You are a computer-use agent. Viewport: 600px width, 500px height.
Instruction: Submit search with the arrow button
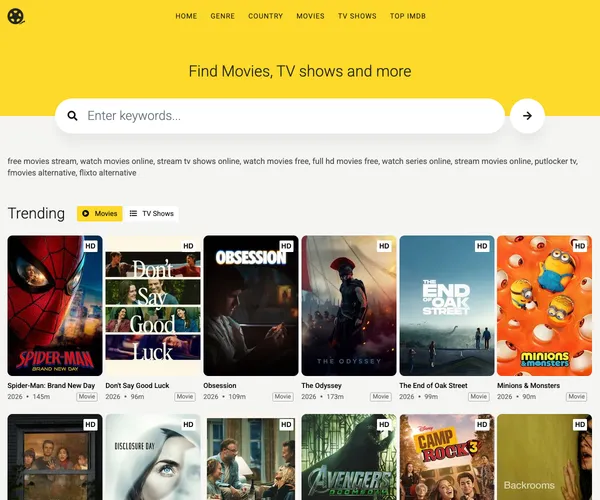click(x=527, y=116)
